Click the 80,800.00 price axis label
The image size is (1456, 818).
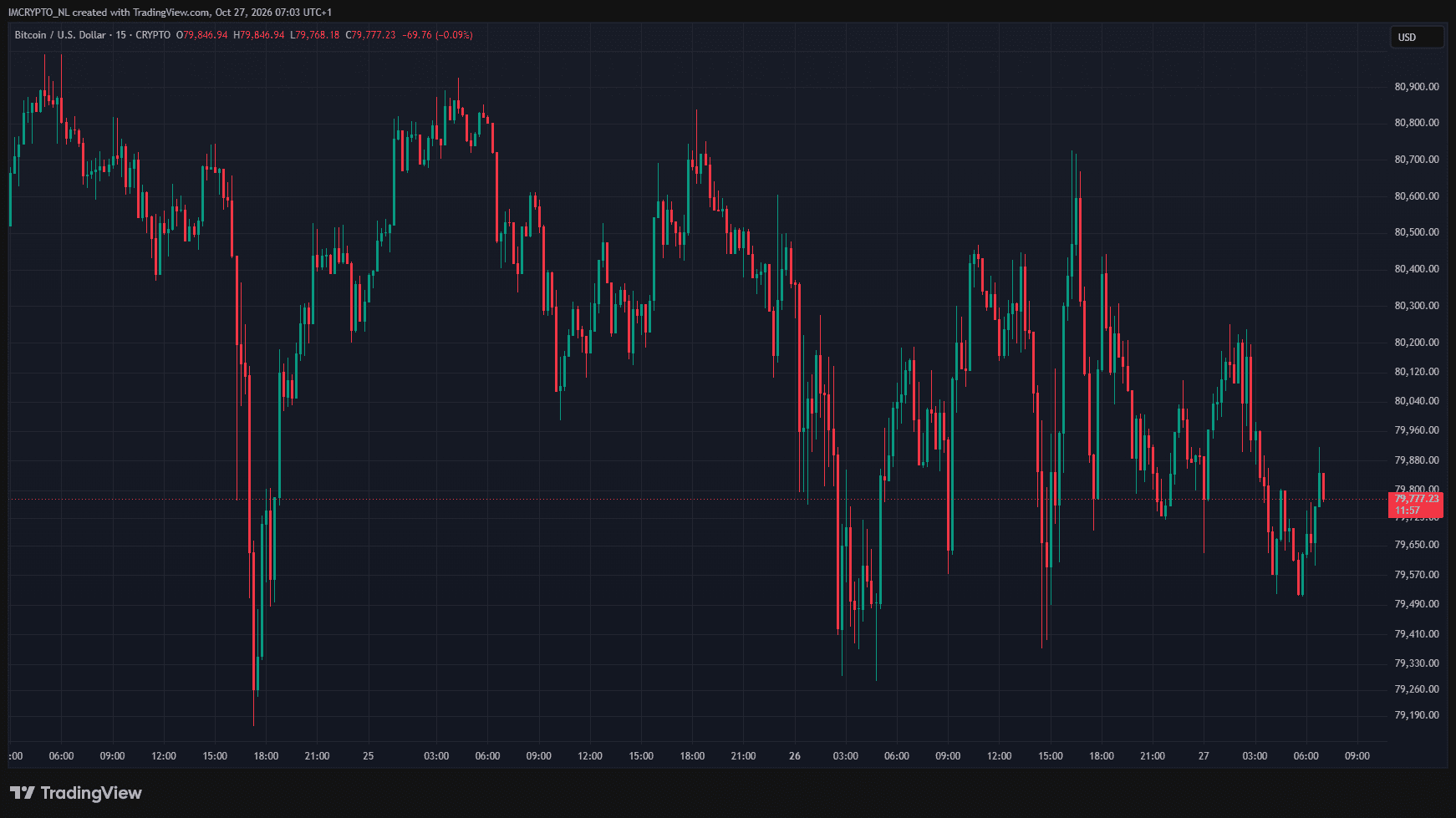pyautogui.click(x=1417, y=123)
